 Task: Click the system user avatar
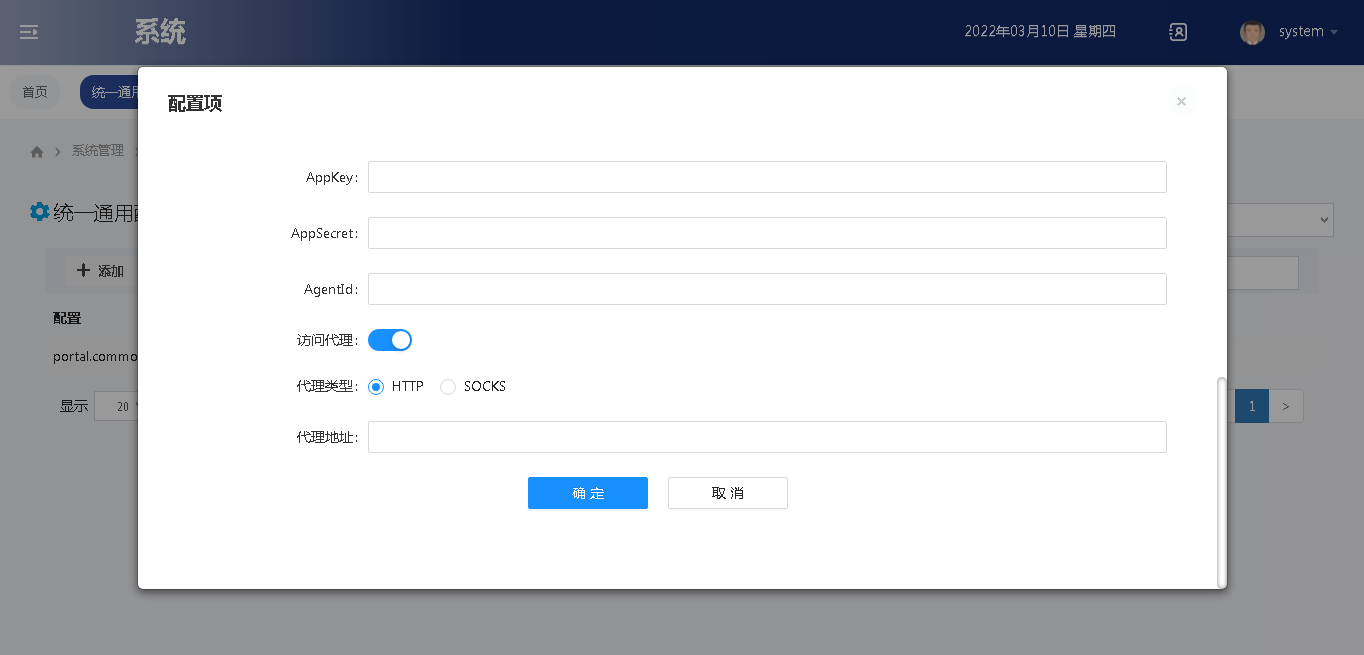tap(1252, 32)
